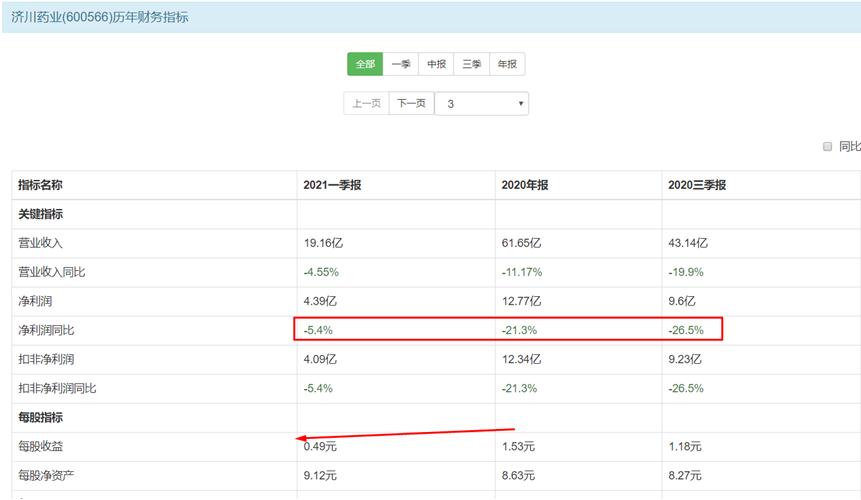The width and height of the screenshot is (861, 500).
Task: Switch to the 三季 report tab
Action: tap(472, 64)
